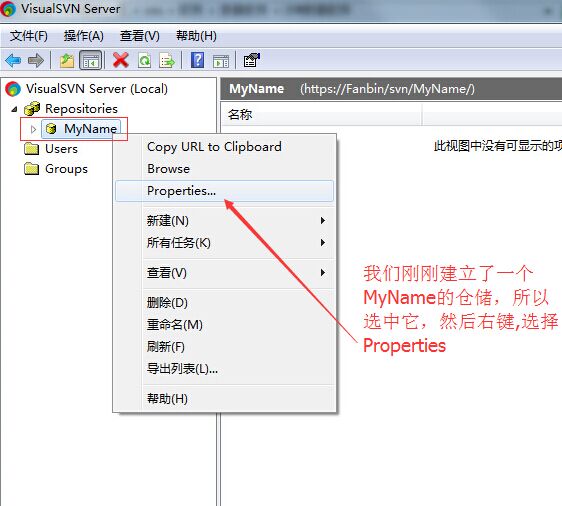Open the 文件(F) menu
The width and height of the screenshot is (562, 506).
click(29, 36)
